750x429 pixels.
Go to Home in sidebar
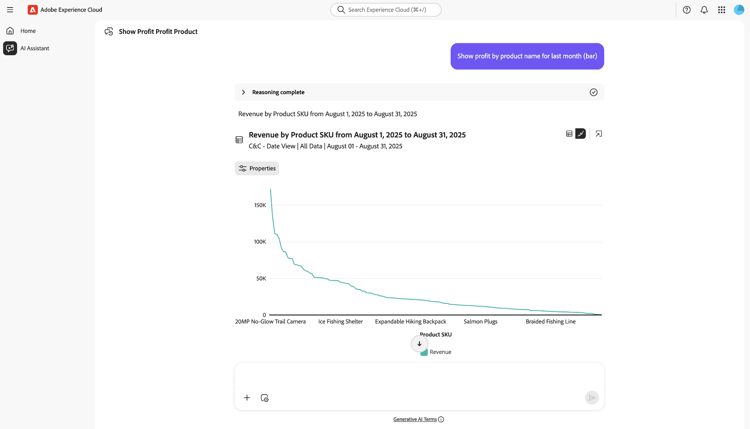tap(27, 31)
